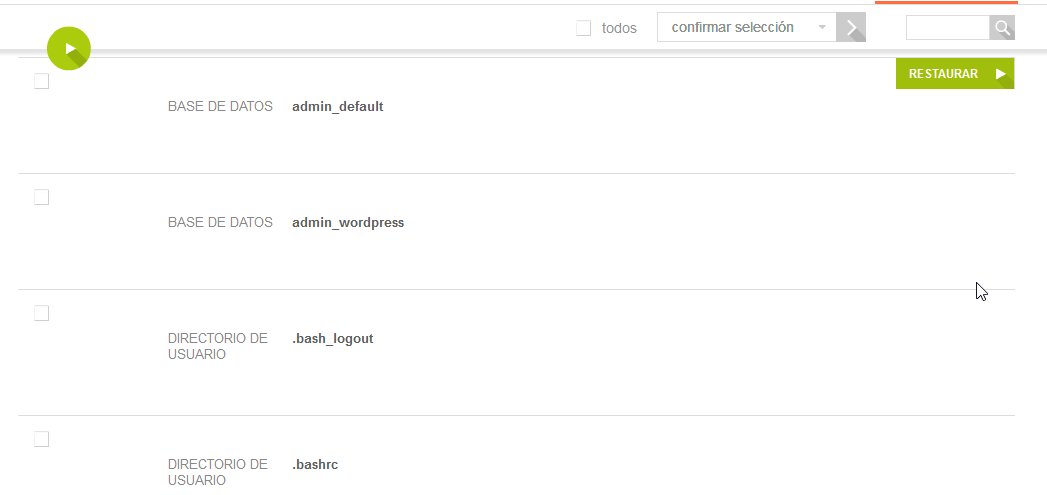The image size is (1047, 495).
Task: Click the RESTAURAR button
Action: [x=955, y=73]
